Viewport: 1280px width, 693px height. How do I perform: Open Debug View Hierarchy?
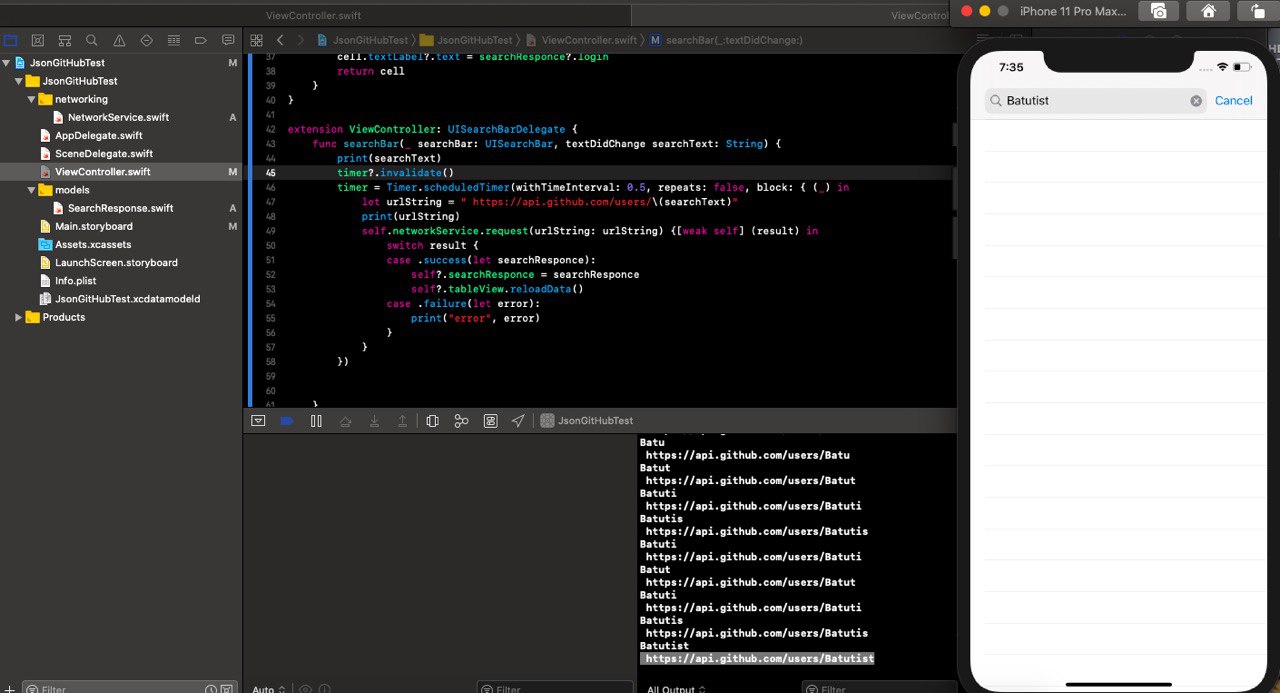[432, 421]
